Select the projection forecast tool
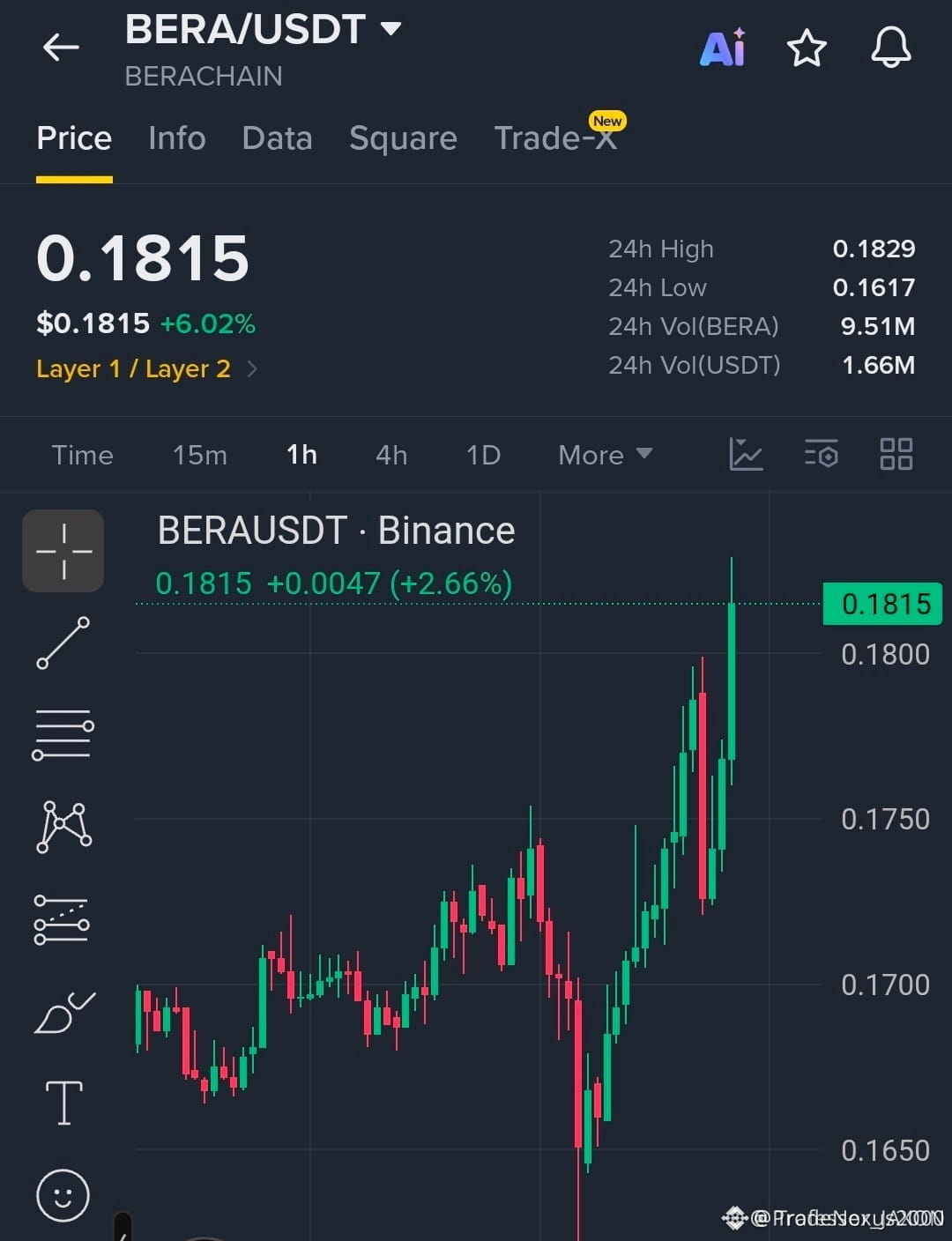 tap(62, 919)
